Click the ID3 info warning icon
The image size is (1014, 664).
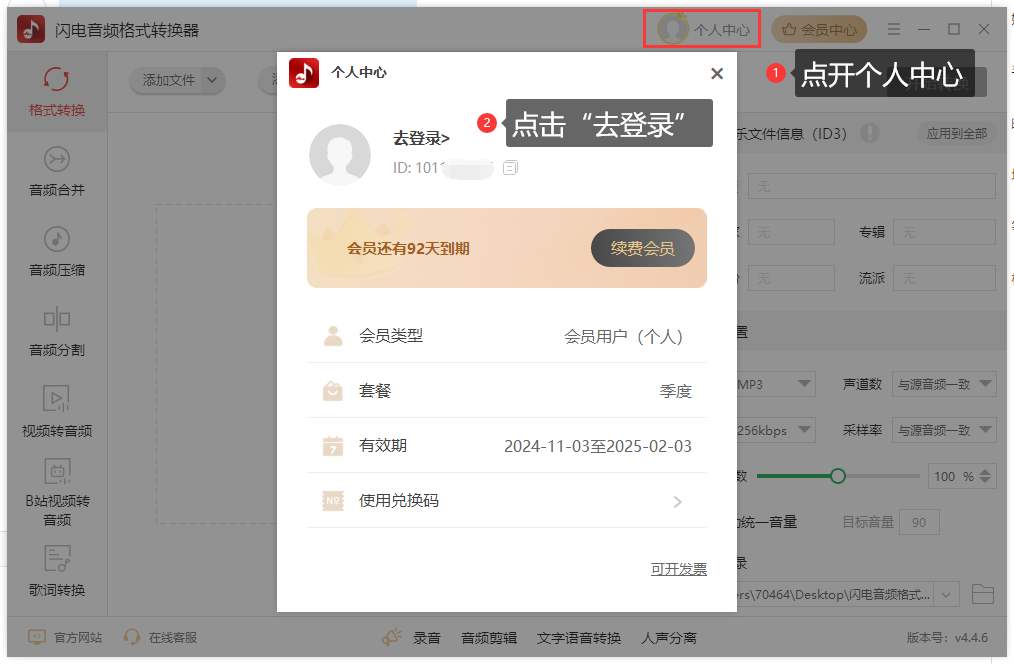[x=870, y=133]
